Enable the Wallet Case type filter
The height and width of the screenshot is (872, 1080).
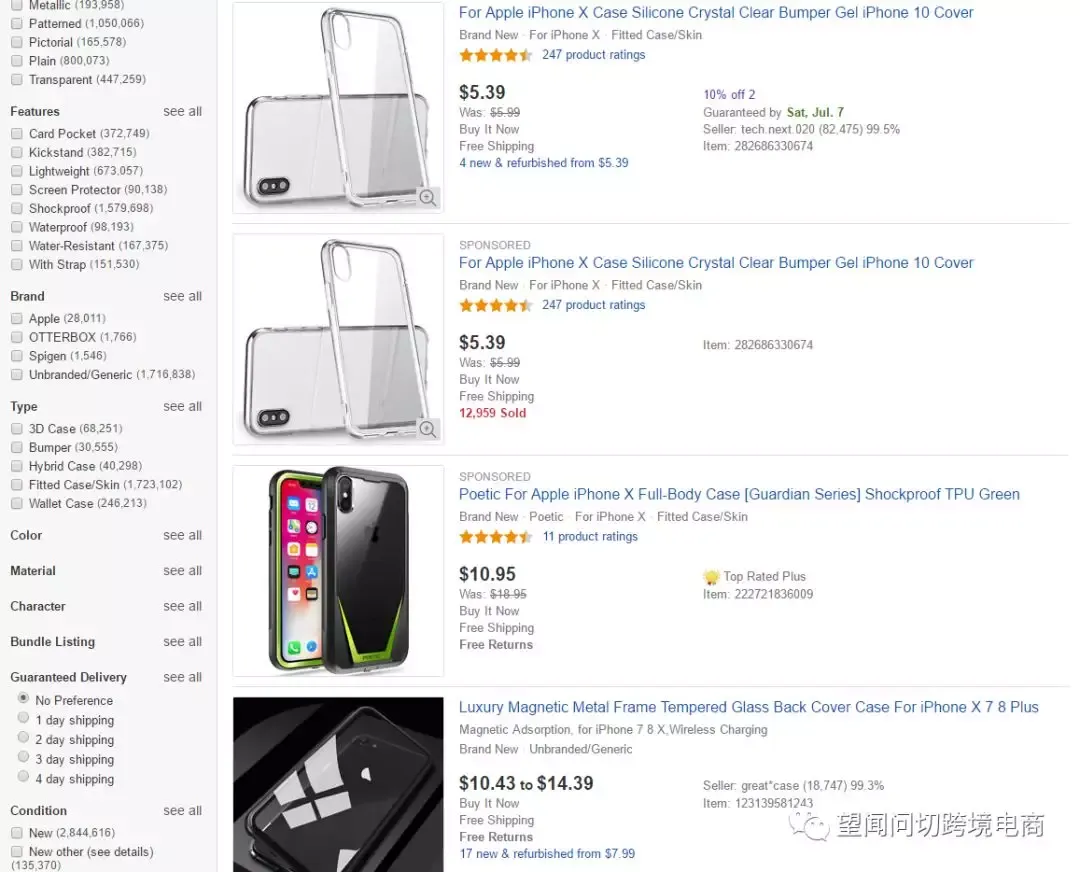[17, 504]
